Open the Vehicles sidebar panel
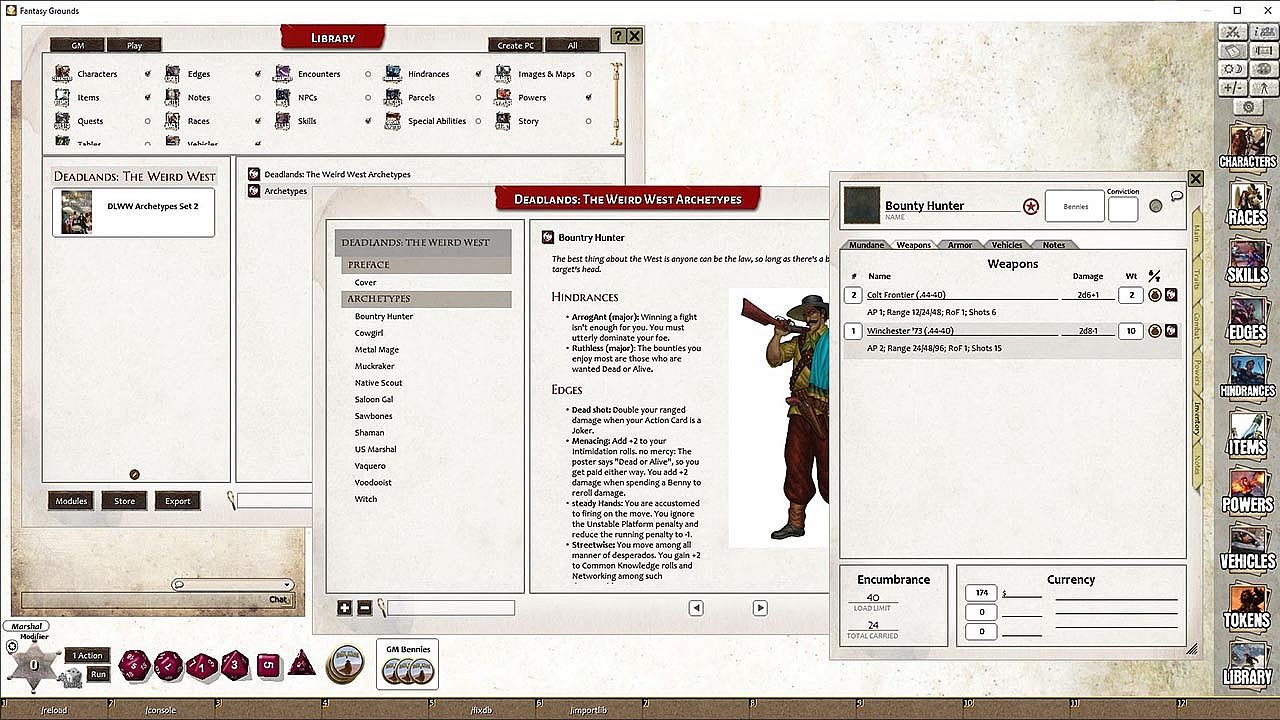Viewport: 1280px width, 720px height. point(1247,547)
